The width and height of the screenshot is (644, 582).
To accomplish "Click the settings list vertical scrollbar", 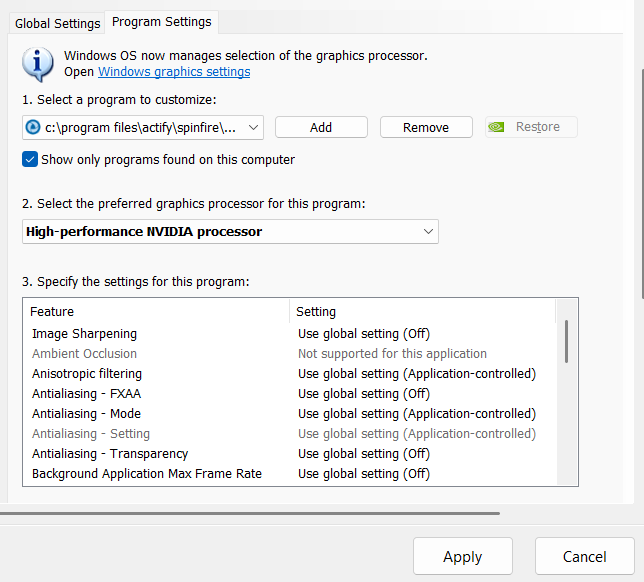I will [x=567, y=341].
